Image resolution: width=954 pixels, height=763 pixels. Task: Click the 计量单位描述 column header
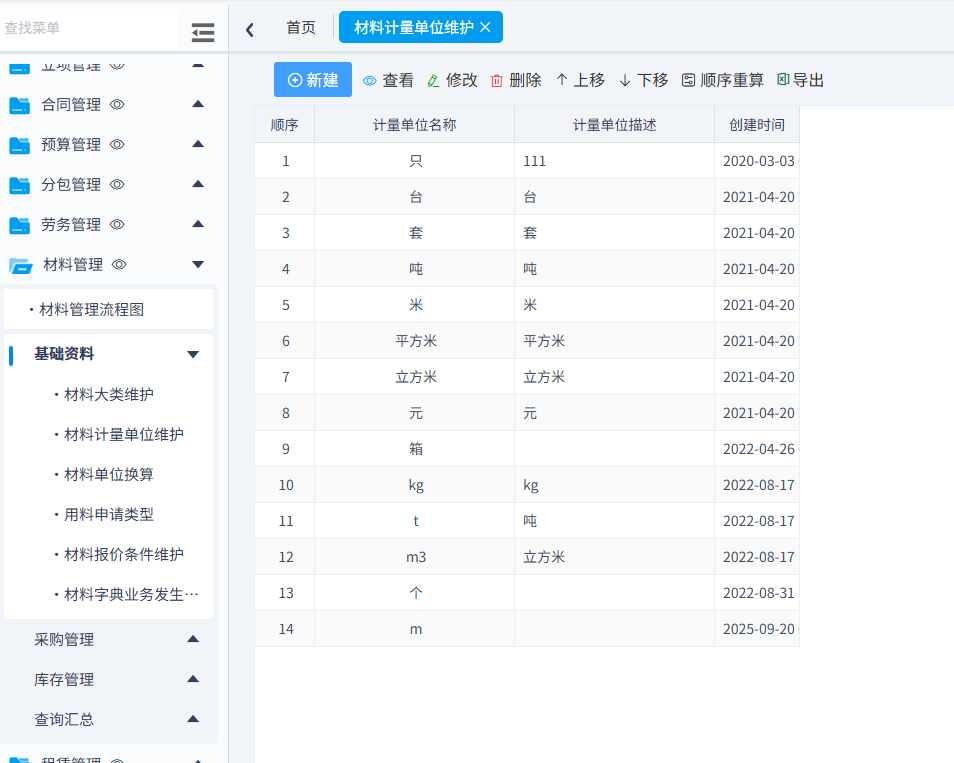click(x=615, y=125)
